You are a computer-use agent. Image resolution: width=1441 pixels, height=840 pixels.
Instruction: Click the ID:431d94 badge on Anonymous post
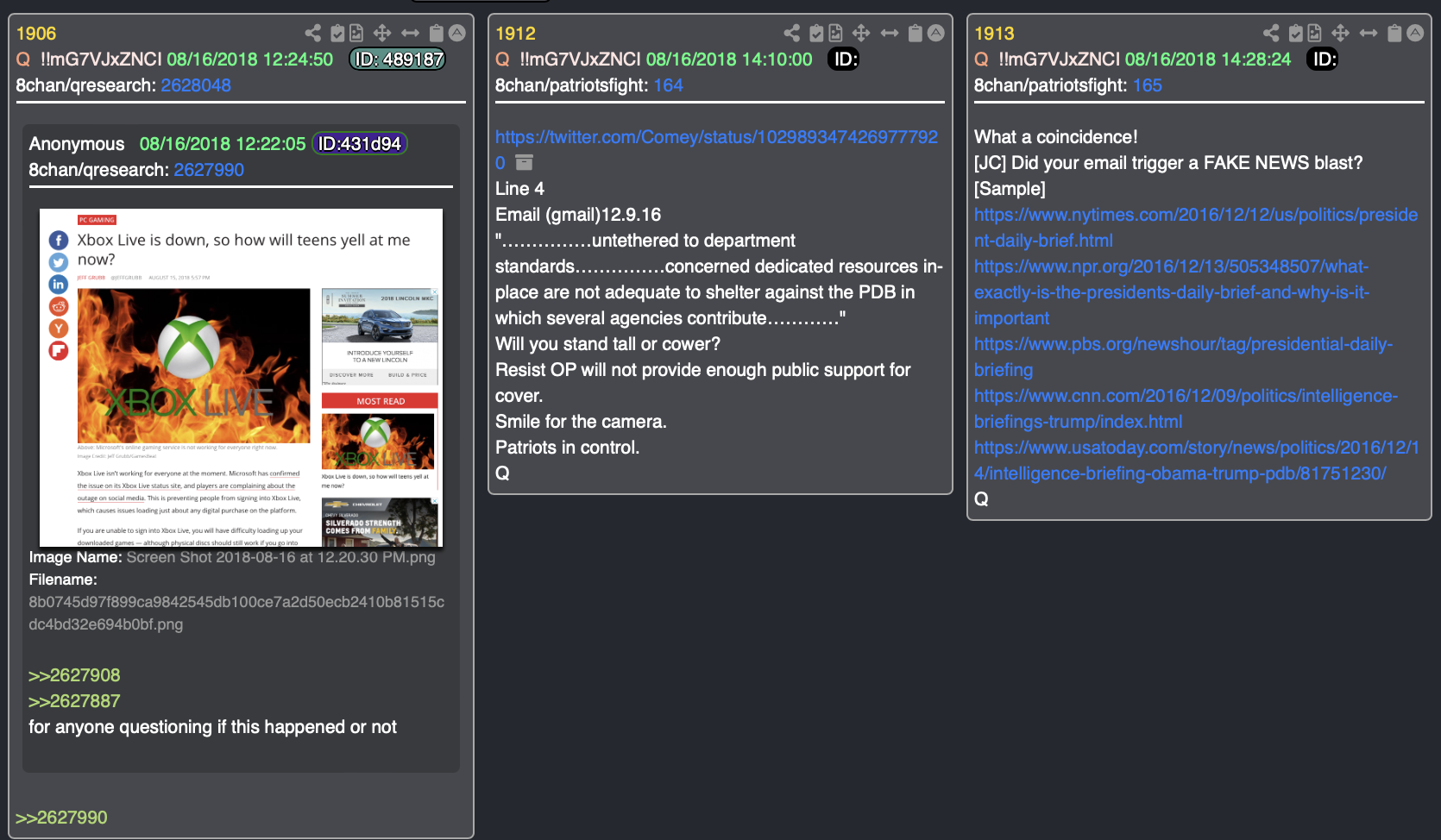[359, 144]
